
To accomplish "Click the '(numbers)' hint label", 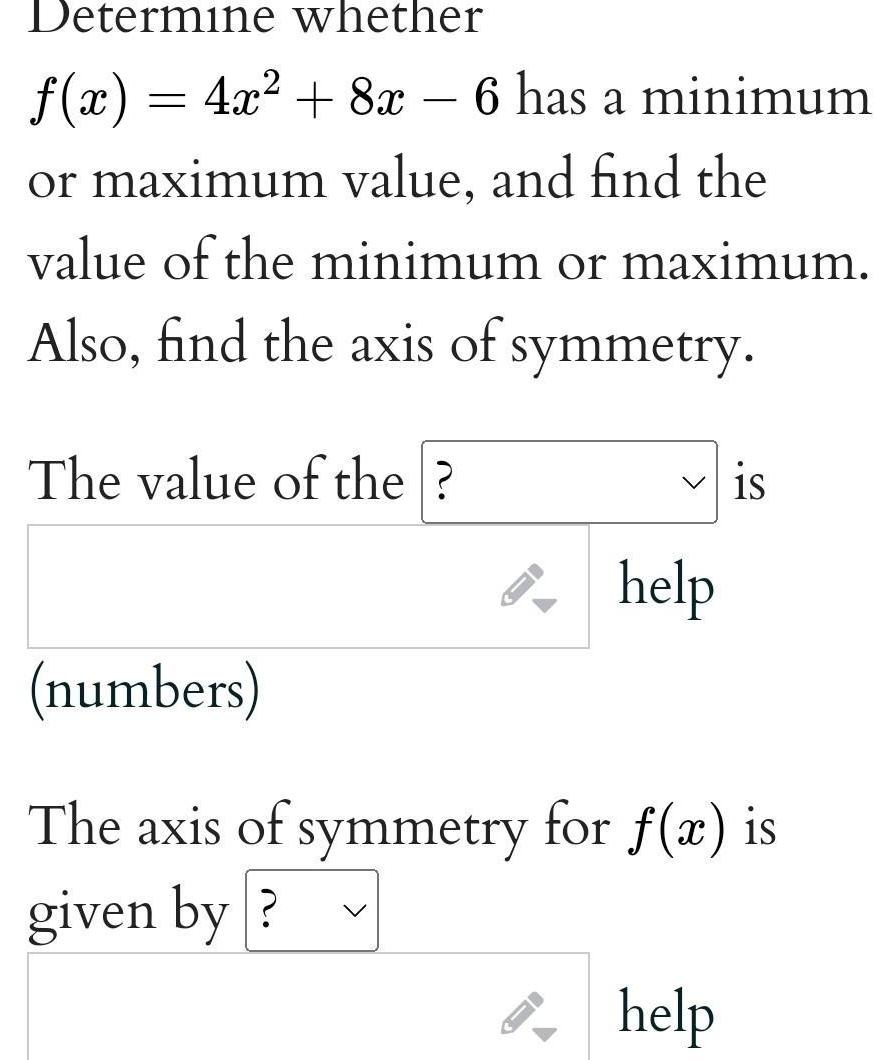I will tap(143, 690).
